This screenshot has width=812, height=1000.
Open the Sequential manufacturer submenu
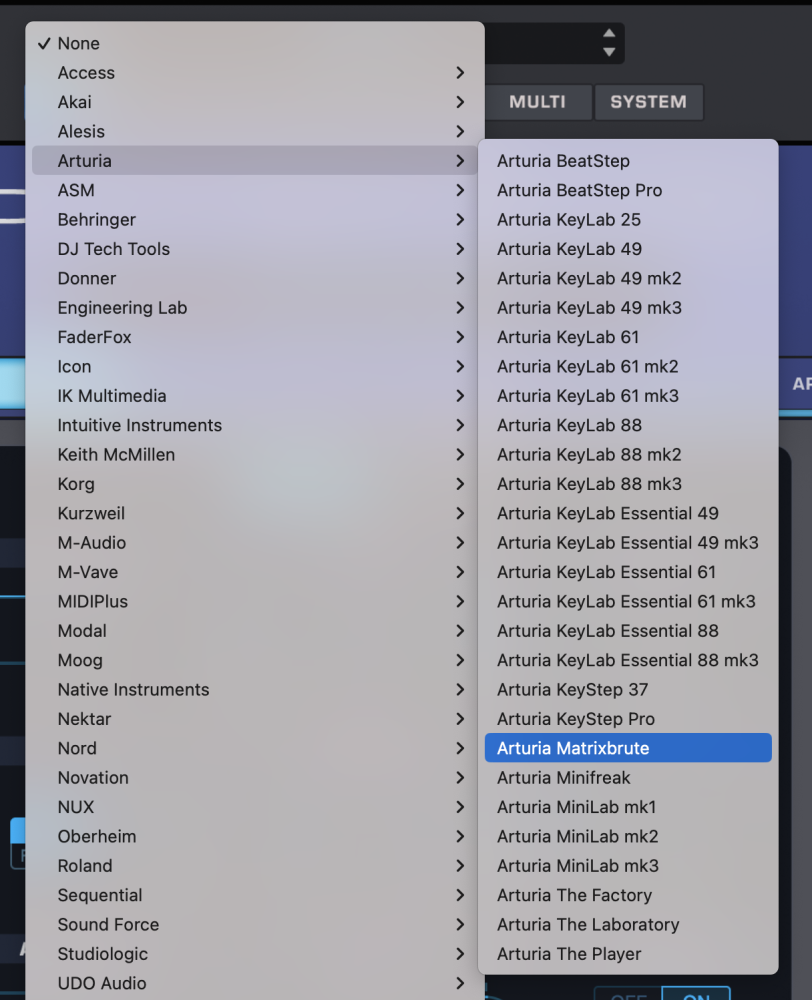tap(255, 895)
